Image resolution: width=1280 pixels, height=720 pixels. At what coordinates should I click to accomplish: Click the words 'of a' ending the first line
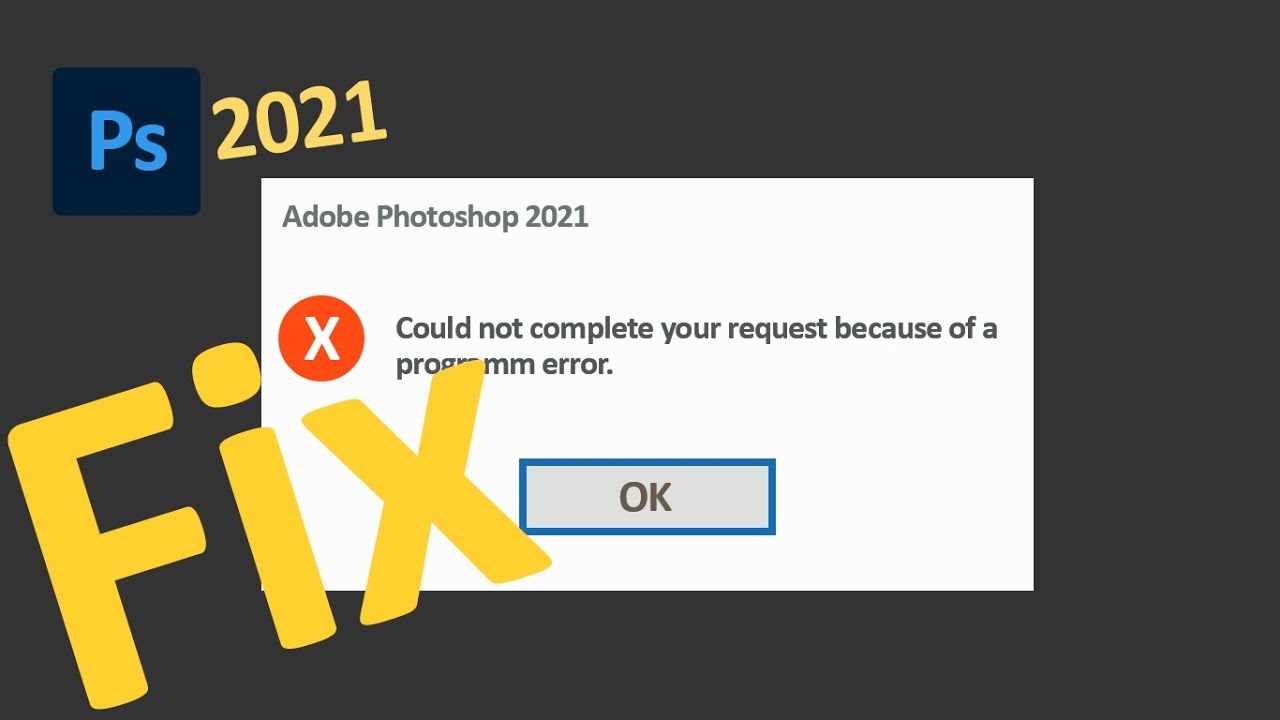[974, 328]
